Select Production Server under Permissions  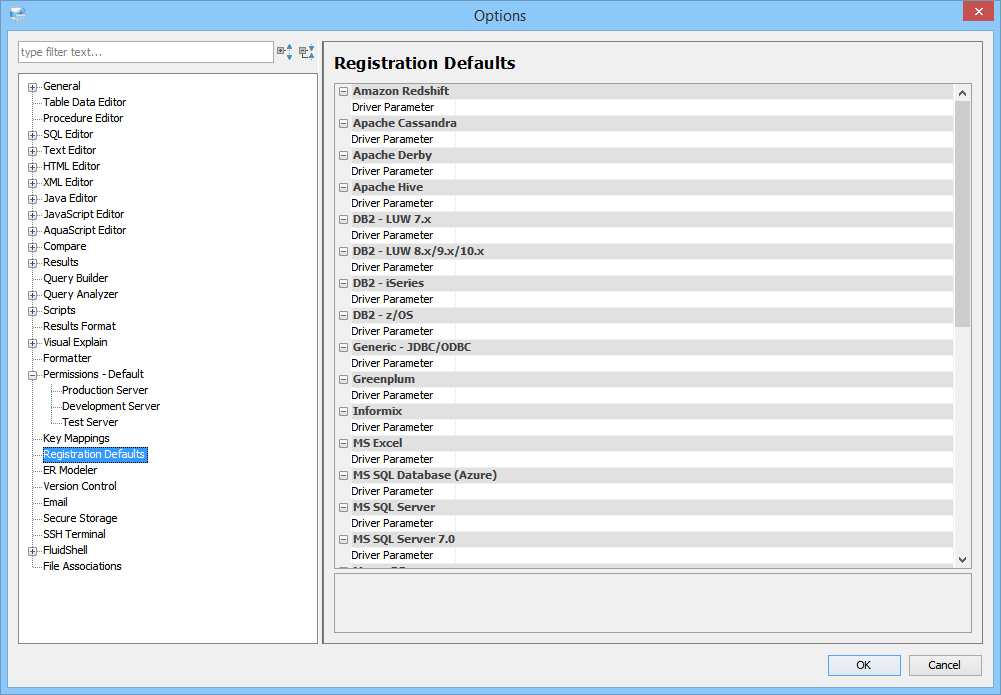coord(105,390)
